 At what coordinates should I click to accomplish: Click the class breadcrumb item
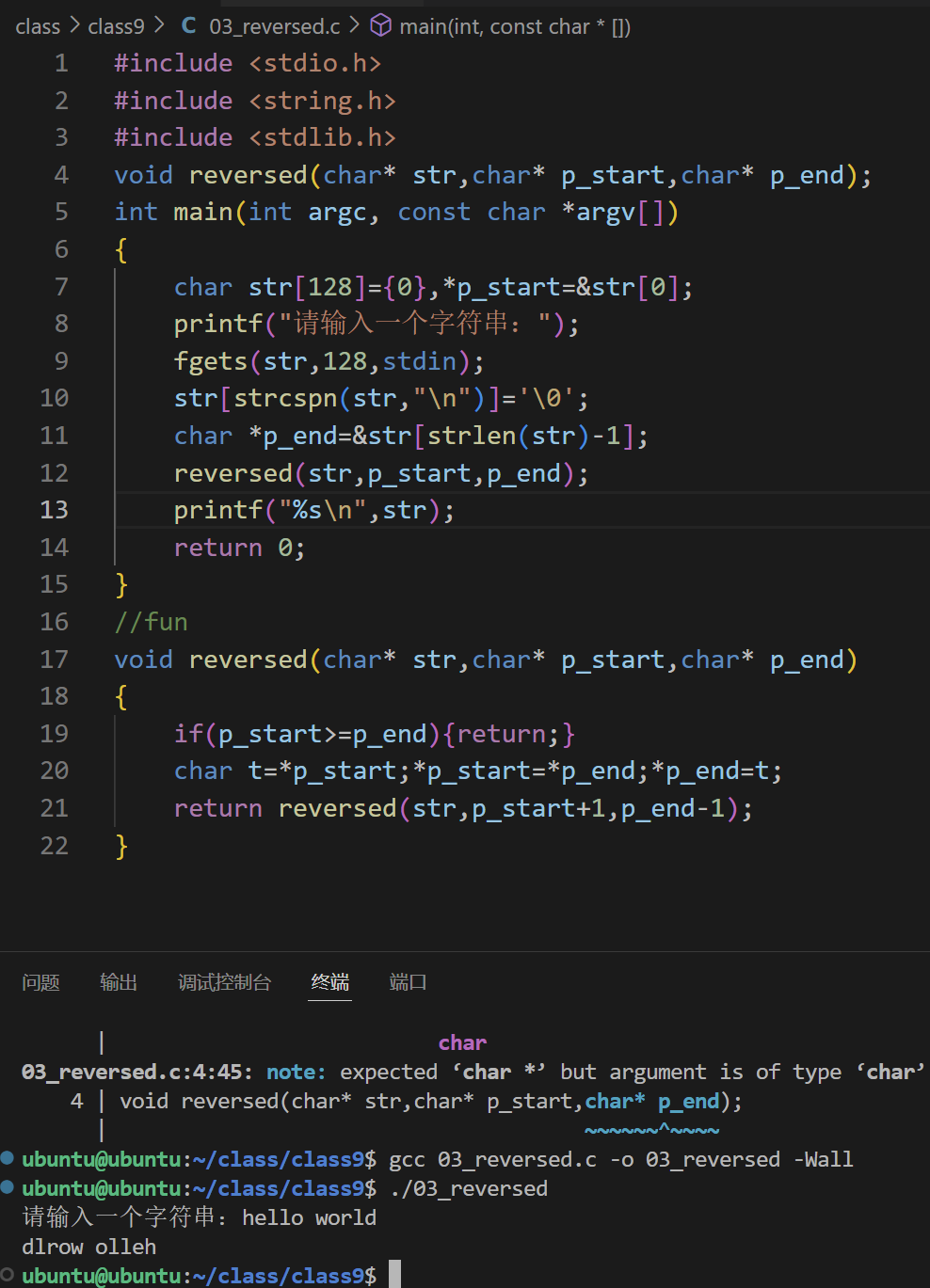point(38,25)
